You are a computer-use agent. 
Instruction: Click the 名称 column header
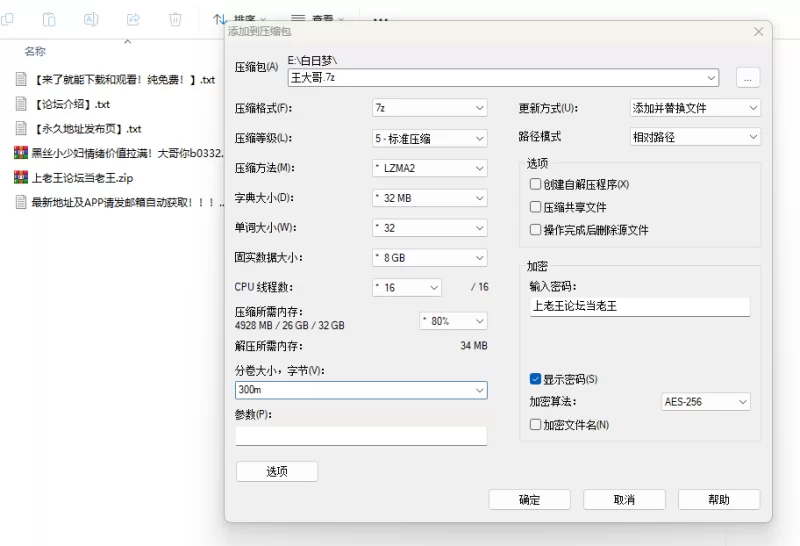coord(35,51)
